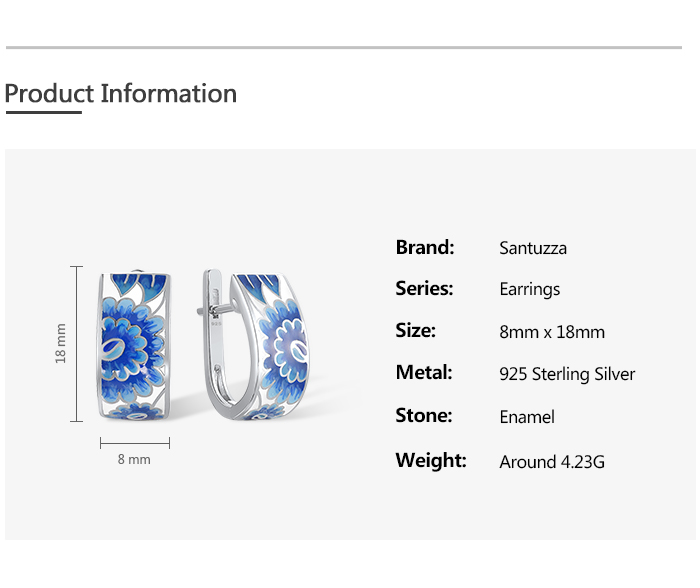
Task: Click the Stone: label
Action: coord(424,416)
